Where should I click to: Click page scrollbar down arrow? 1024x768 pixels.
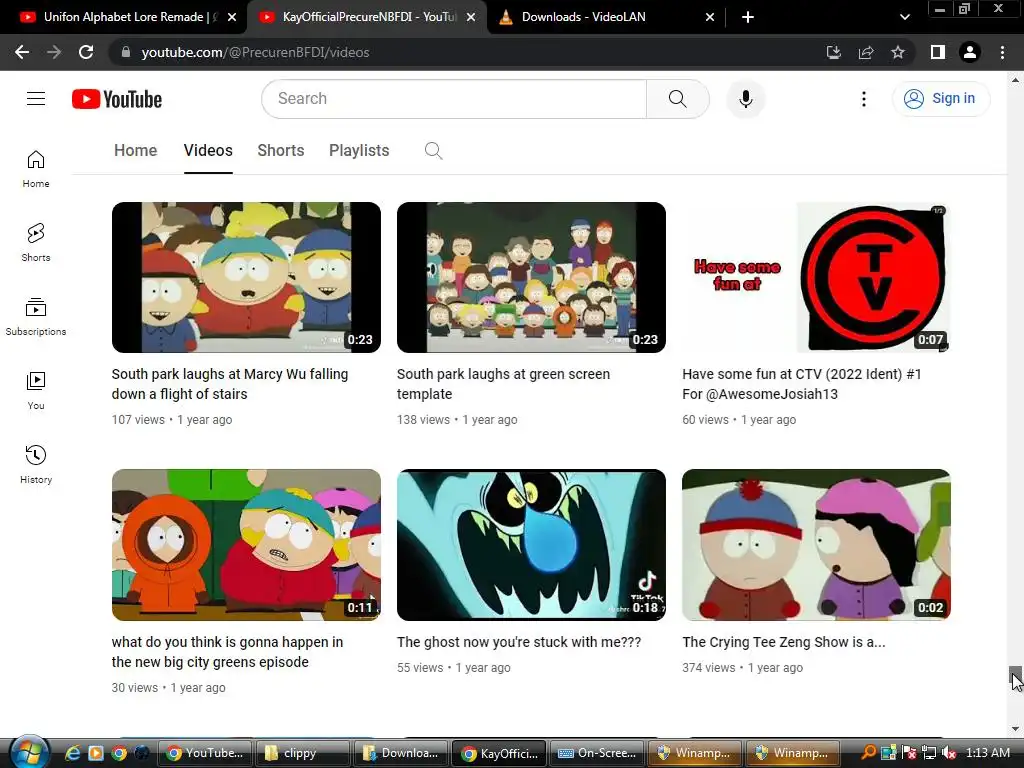[x=1016, y=729]
